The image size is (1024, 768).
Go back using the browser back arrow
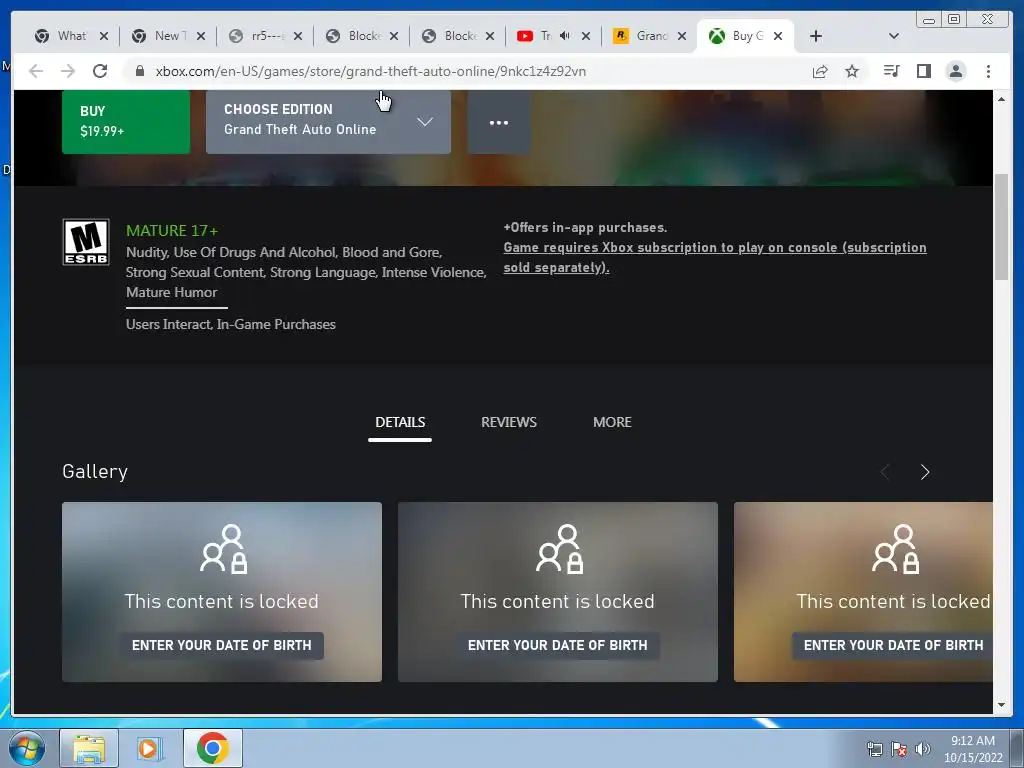(36, 71)
